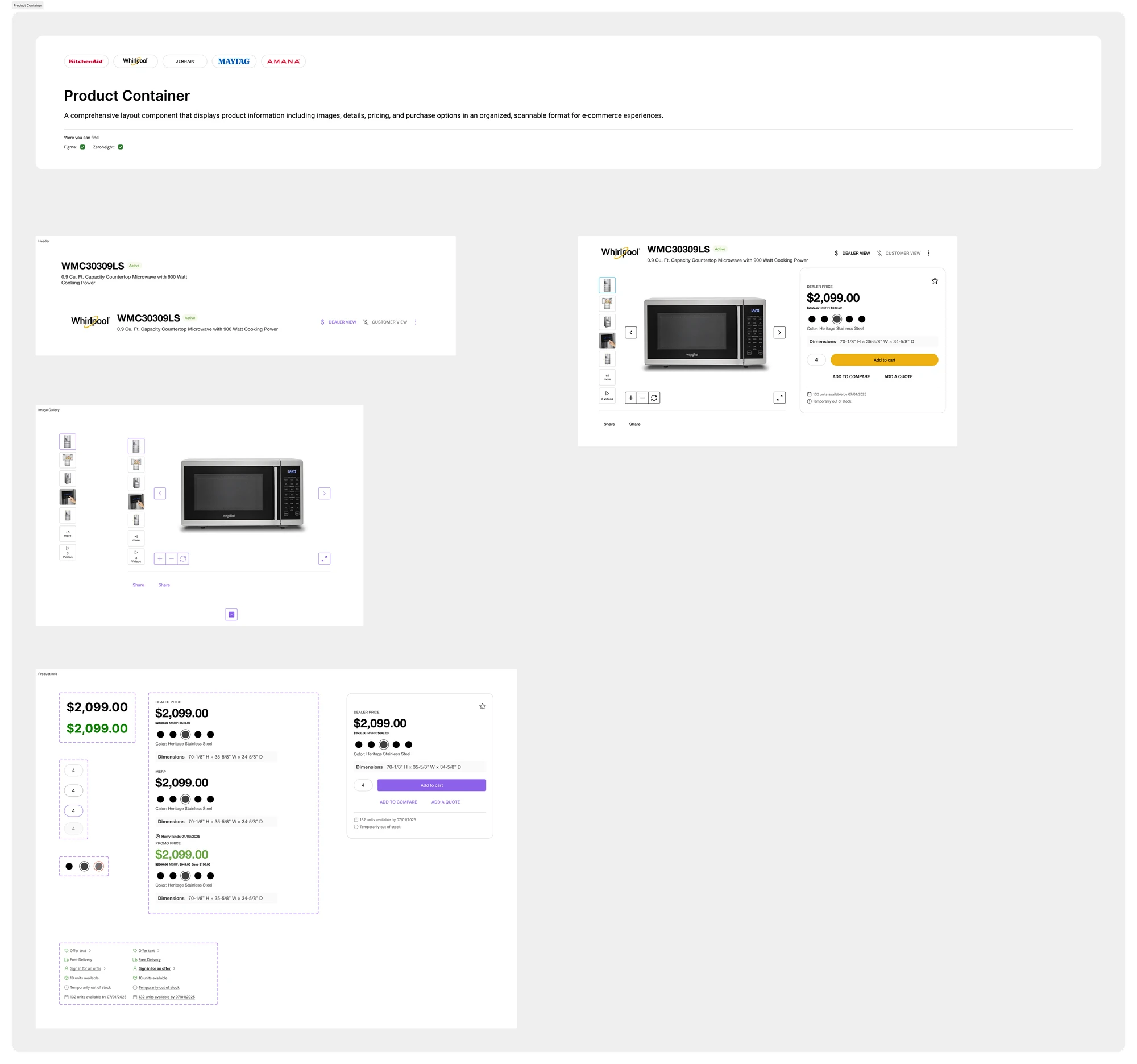
Task: Click favorite star in yellow Add to cart card
Action: click(935, 281)
